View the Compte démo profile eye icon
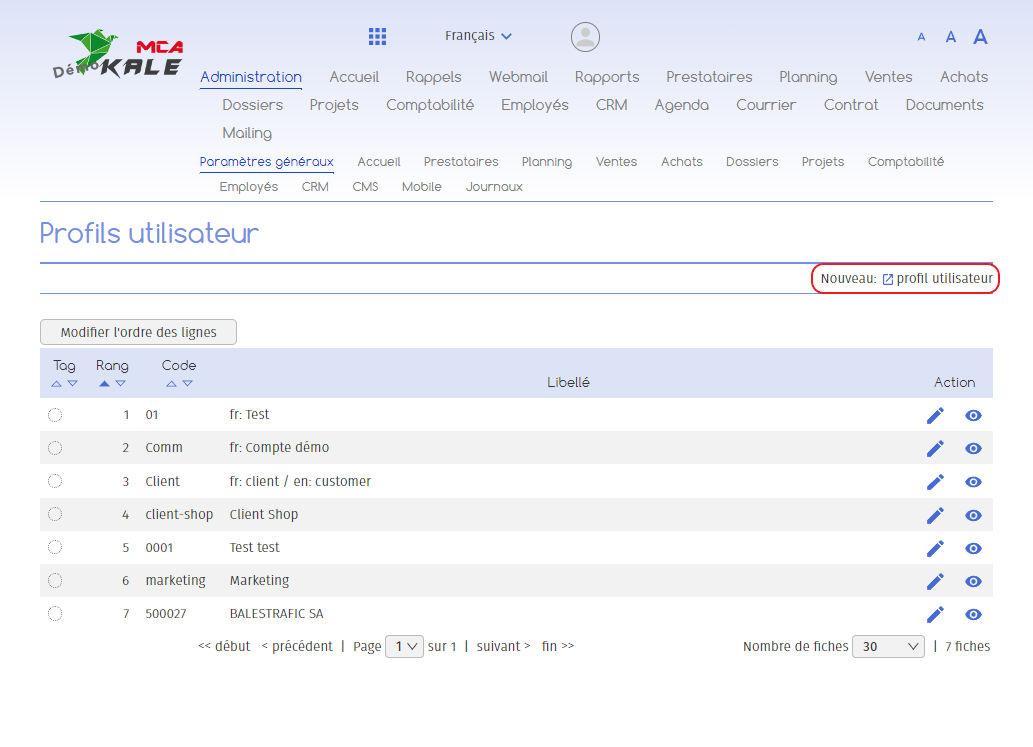 point(973,448)
